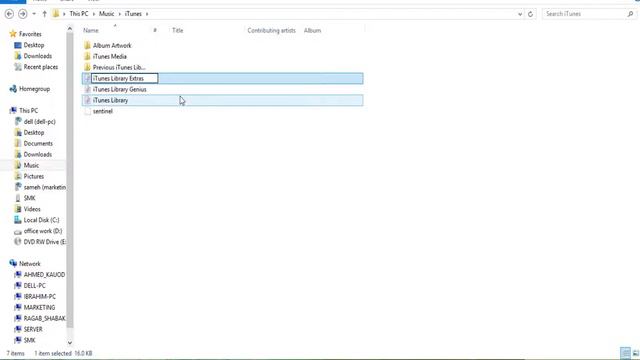Select This PC in the address path
640x360 pixels.
[x=79, y=14]
